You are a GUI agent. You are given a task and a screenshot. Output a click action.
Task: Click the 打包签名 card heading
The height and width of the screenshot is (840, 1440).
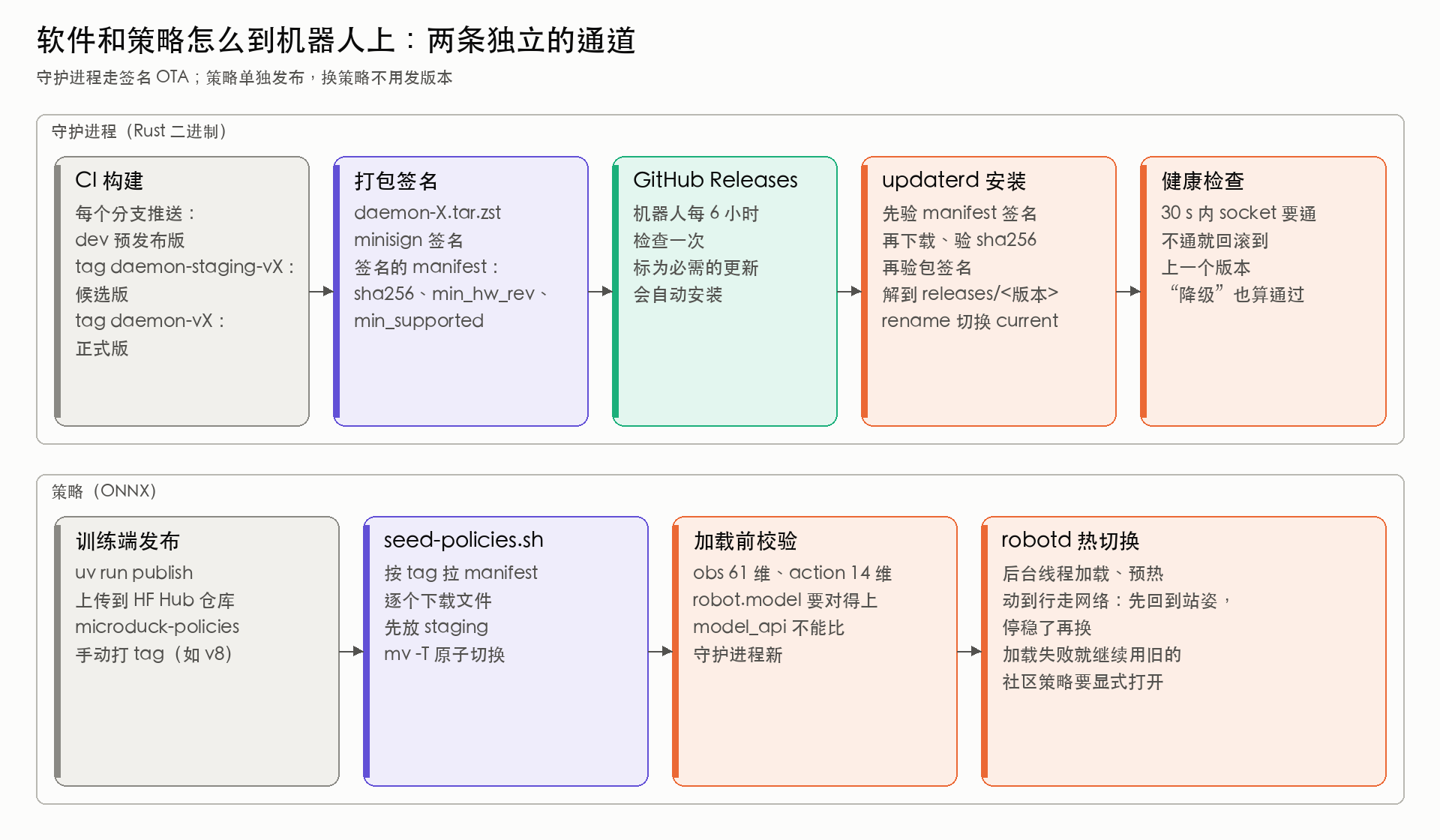[395, 181]
